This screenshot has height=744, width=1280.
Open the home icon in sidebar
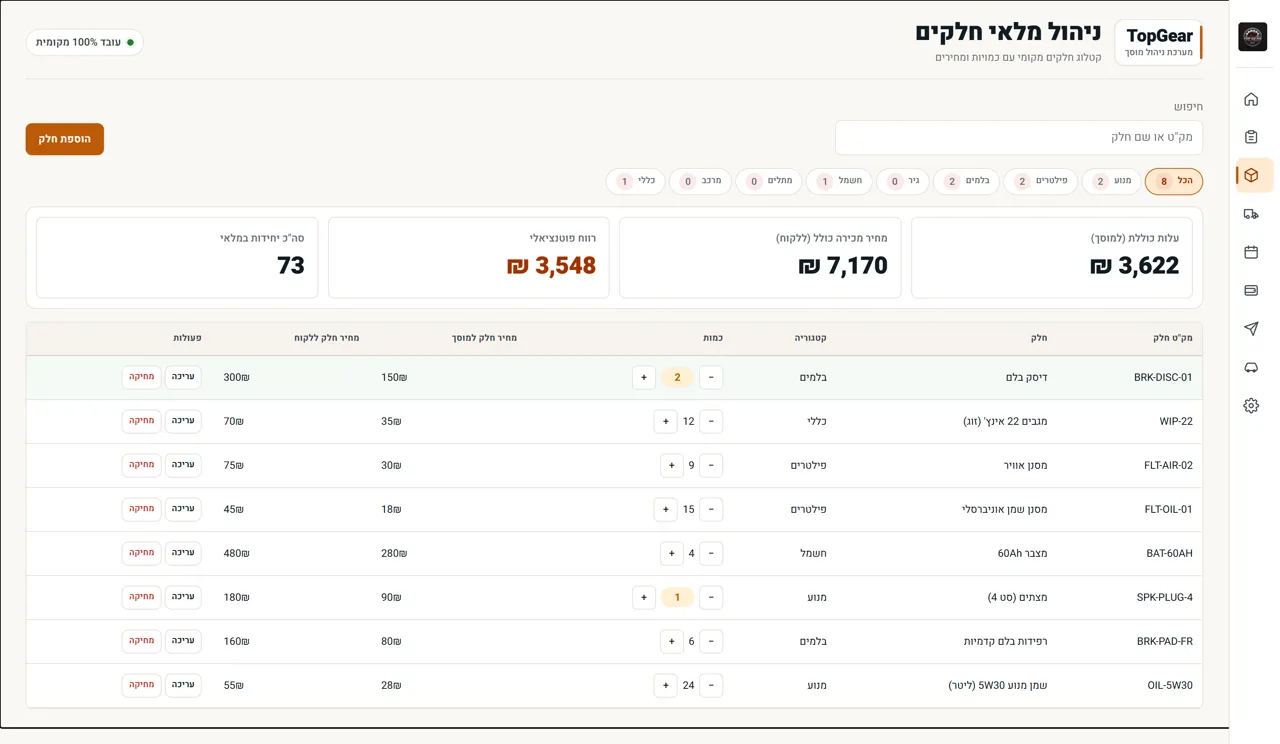pyautogui.click(x=1251, y=99)
